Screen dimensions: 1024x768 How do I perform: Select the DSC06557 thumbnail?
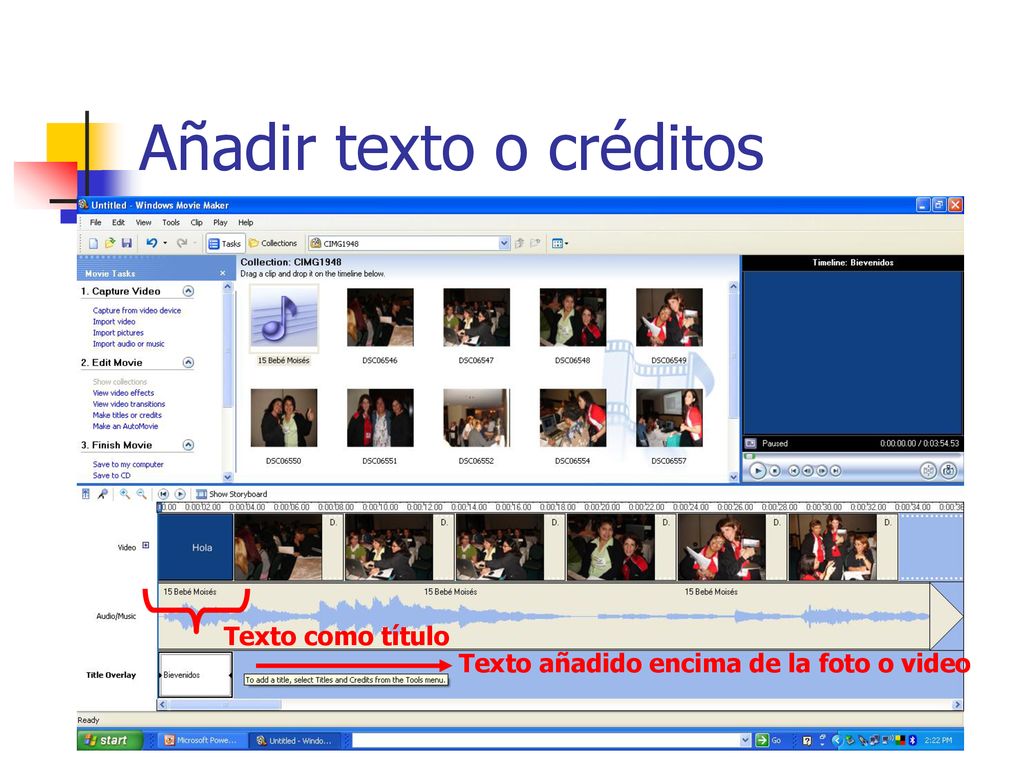(x=669, y=418)
